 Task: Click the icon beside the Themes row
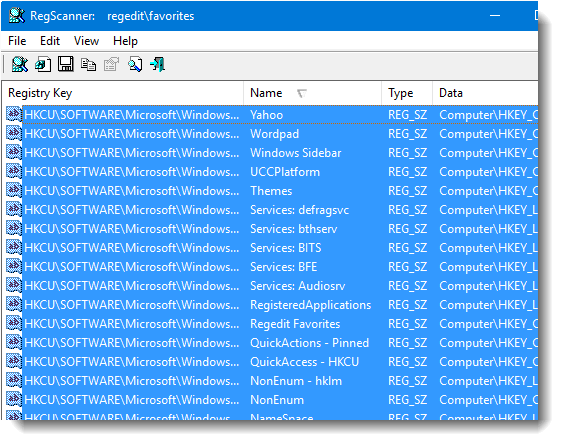click(x=14, y=191)
